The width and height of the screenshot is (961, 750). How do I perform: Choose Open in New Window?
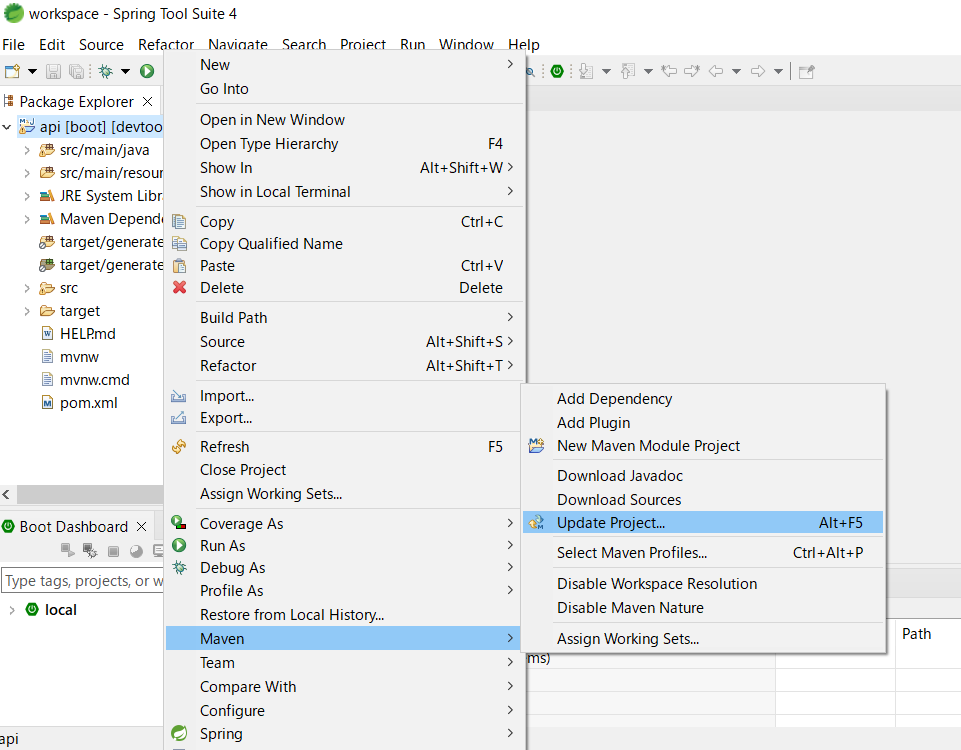coord(344,119)
